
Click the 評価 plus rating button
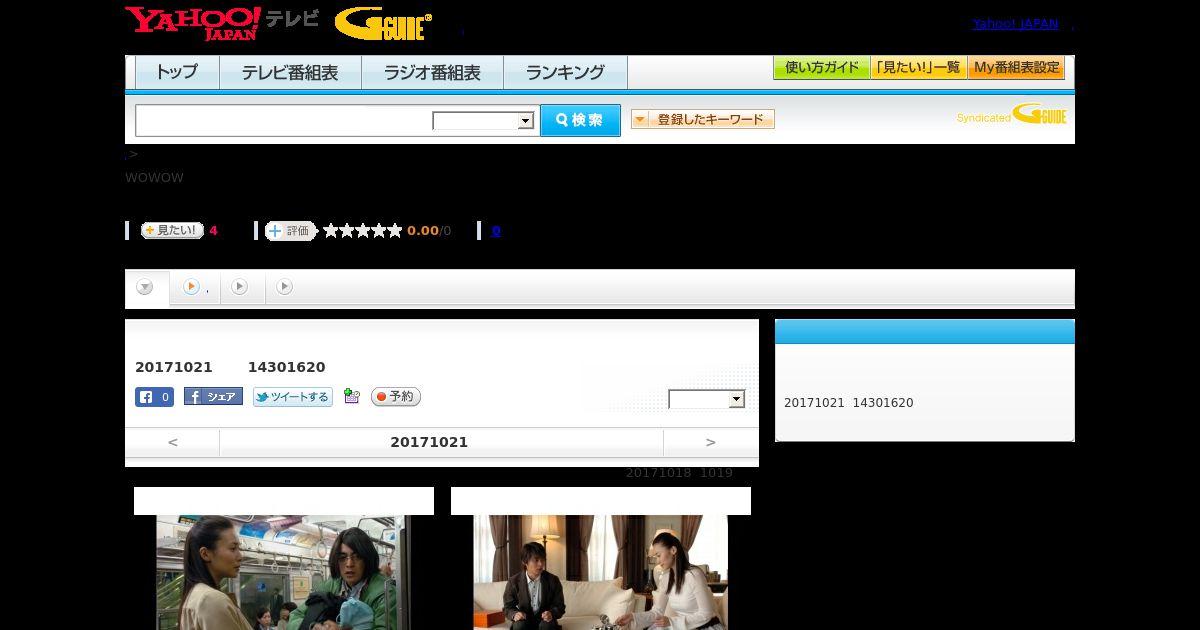(x=290, y=231)
